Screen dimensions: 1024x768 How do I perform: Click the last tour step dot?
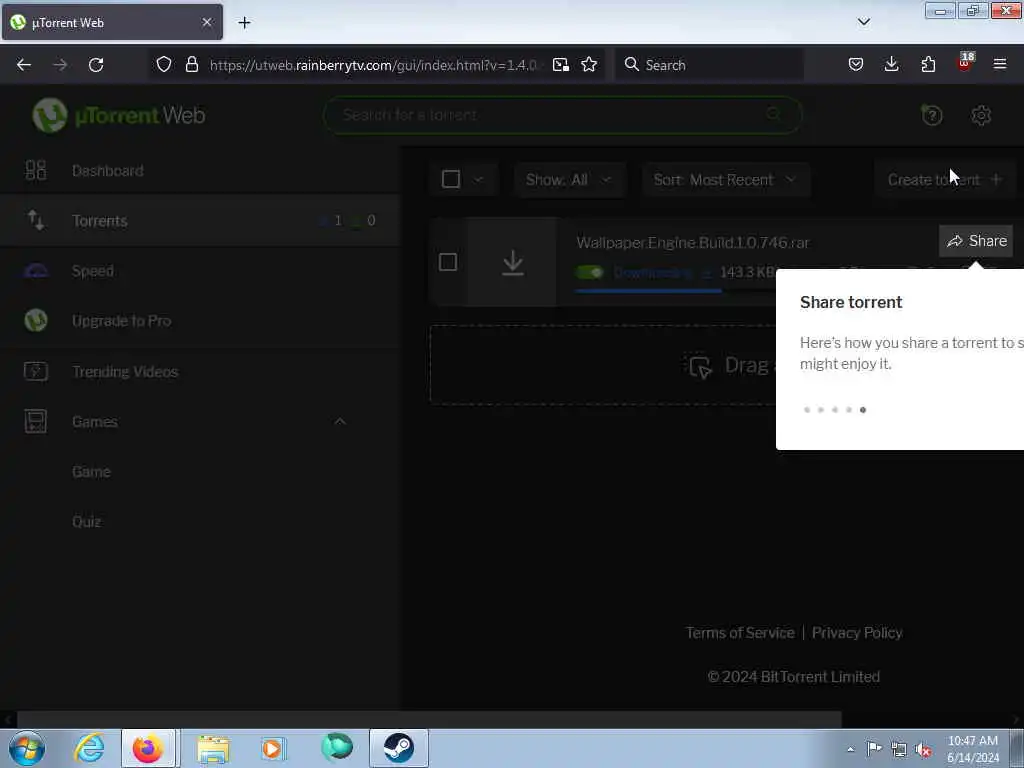click(863, 409)
